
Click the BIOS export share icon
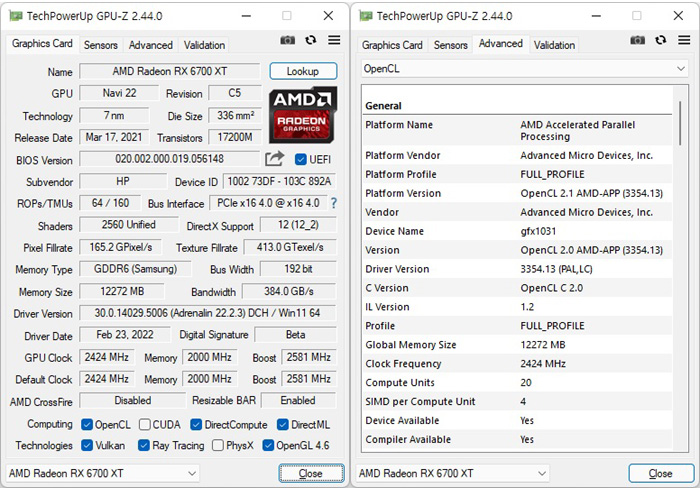[x=275, y=158]
